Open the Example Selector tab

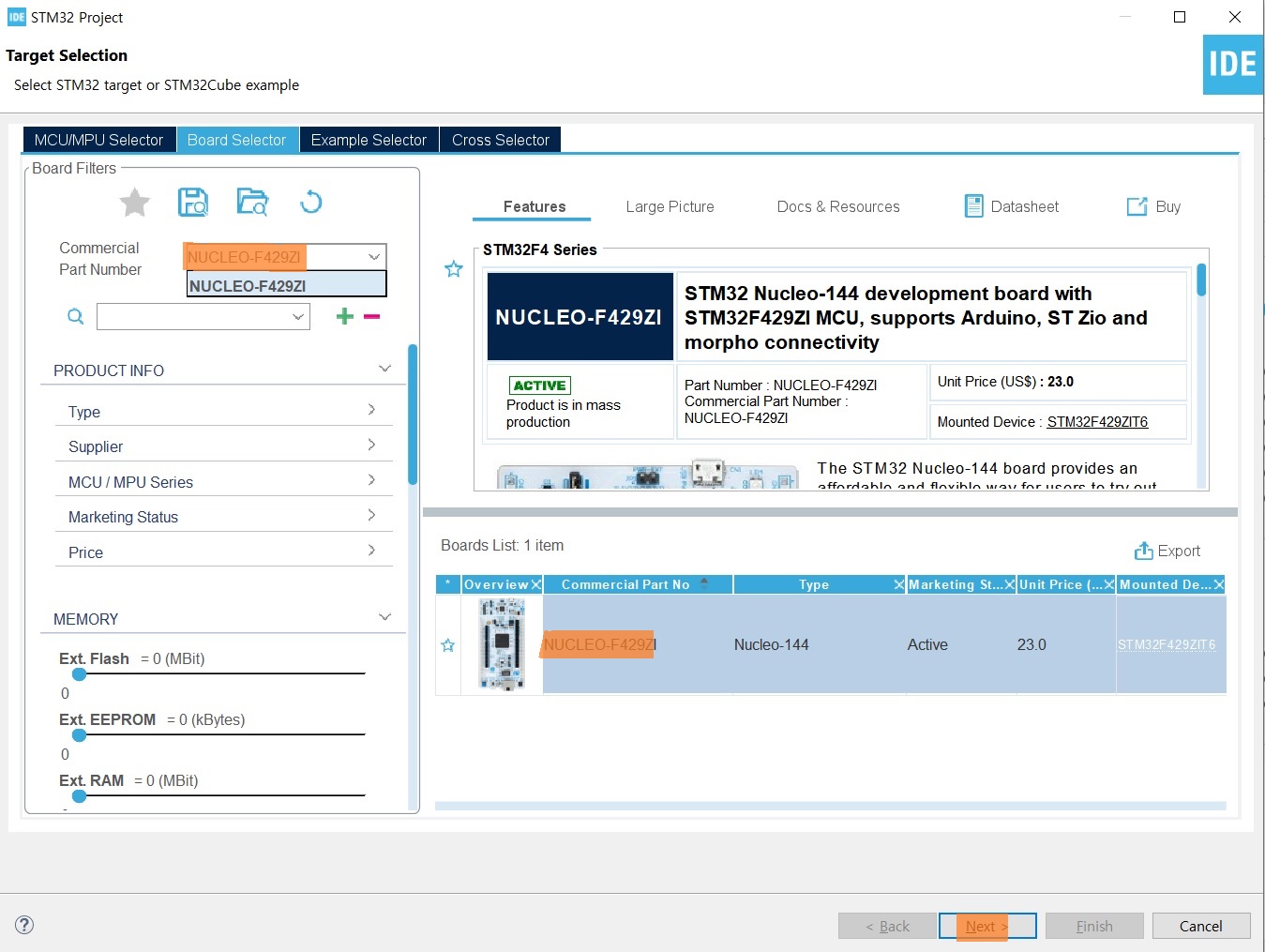(369, 140)
